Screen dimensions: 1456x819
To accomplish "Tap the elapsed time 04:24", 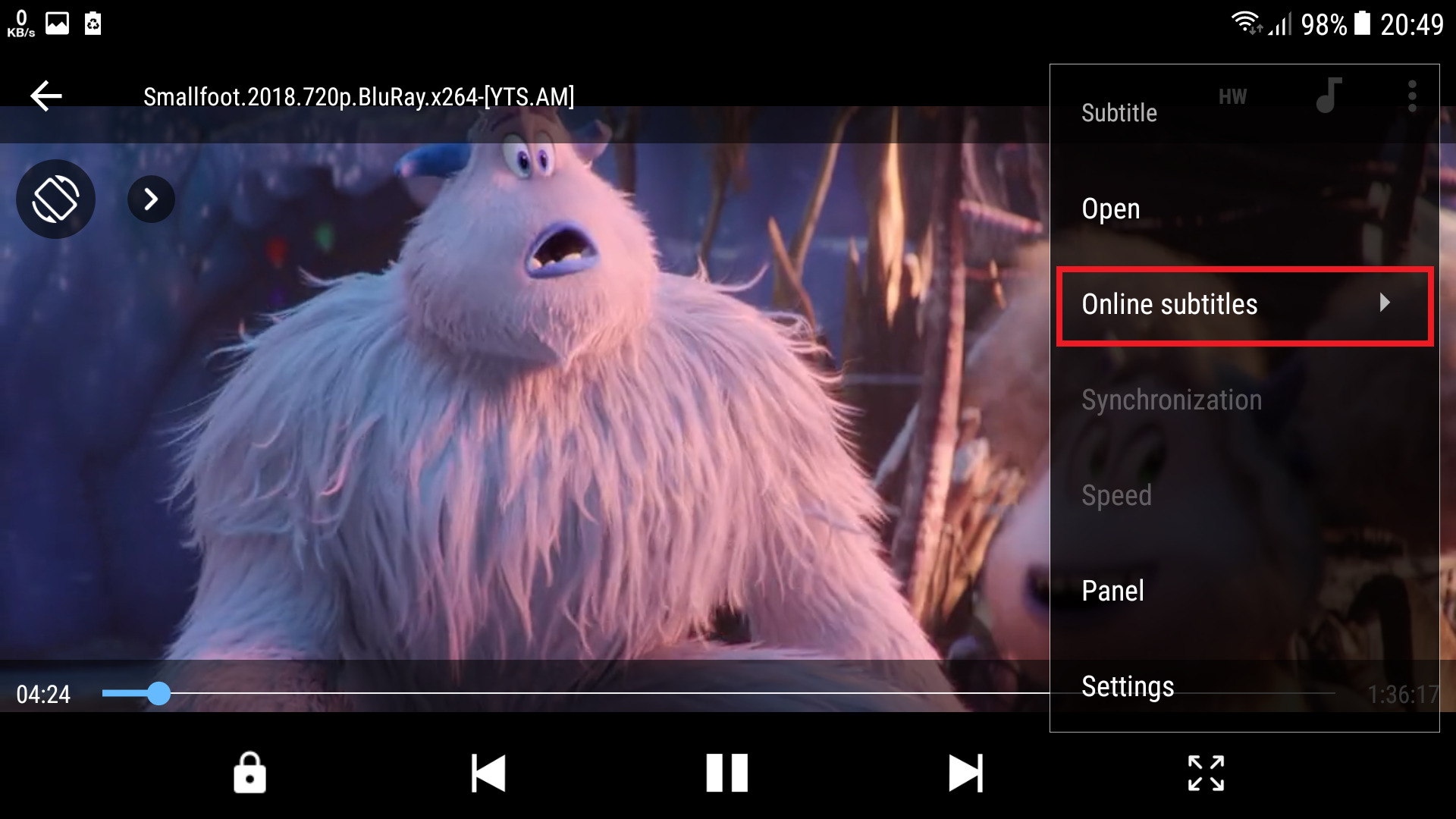I will pyautogui.click(x=43, y=695).
